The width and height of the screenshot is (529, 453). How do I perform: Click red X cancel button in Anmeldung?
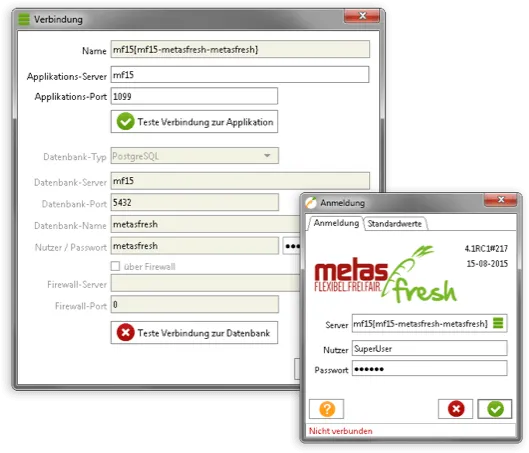[455, 409]
